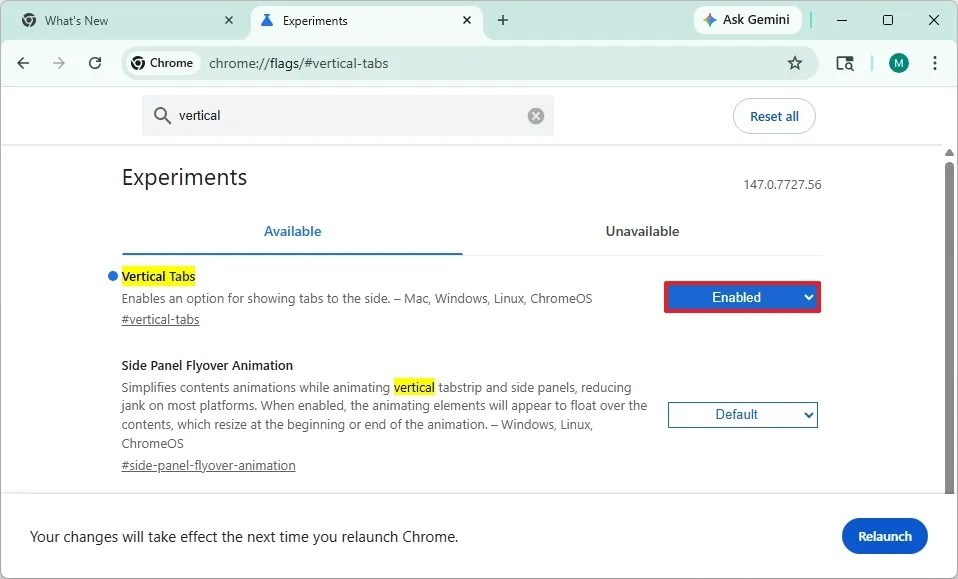Viewport: 958px width, 579px height.
Task: Click the Relaunch button
Action: pyautogui.click(x=884, y=536)
